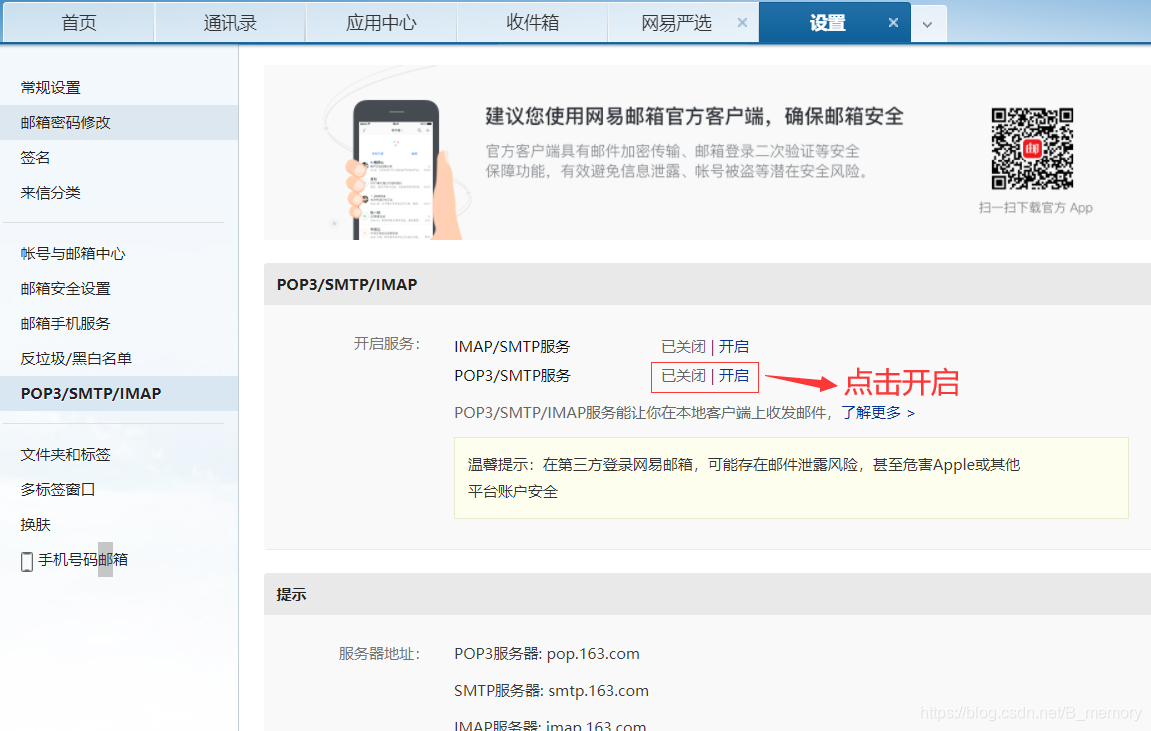The width and height of the screenshot is (1151, 731).
Task: Open 邮箱安全设置
Action: tap(65, 288)
